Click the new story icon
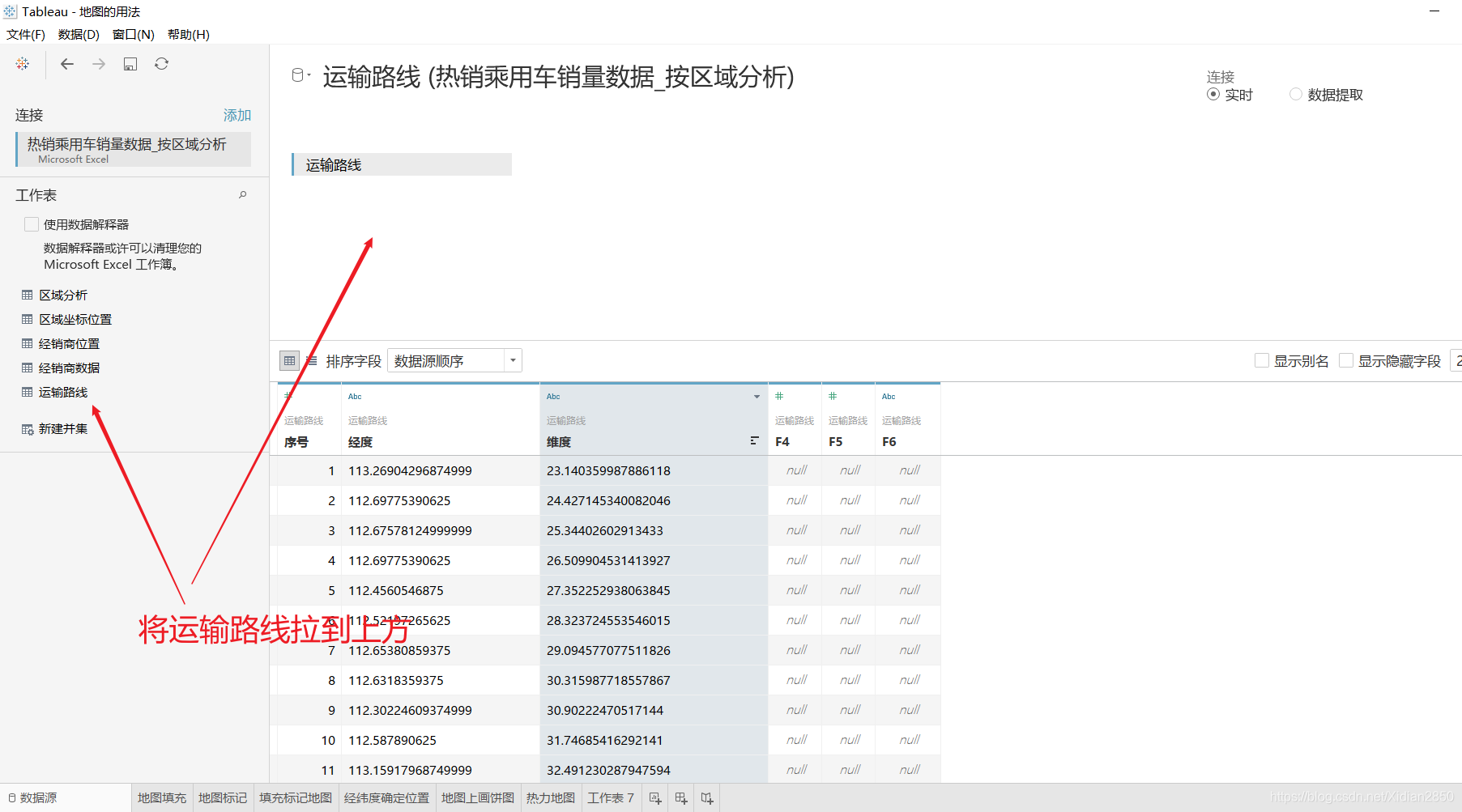1462x812 pixels. point(707,798)
